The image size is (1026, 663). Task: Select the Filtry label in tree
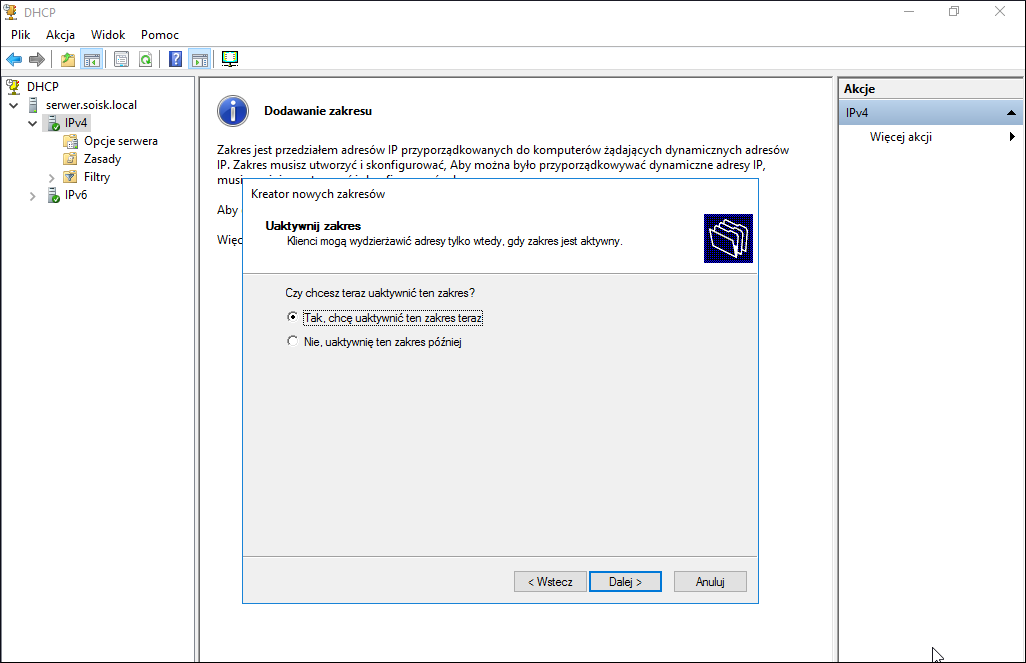click(97, 177)
